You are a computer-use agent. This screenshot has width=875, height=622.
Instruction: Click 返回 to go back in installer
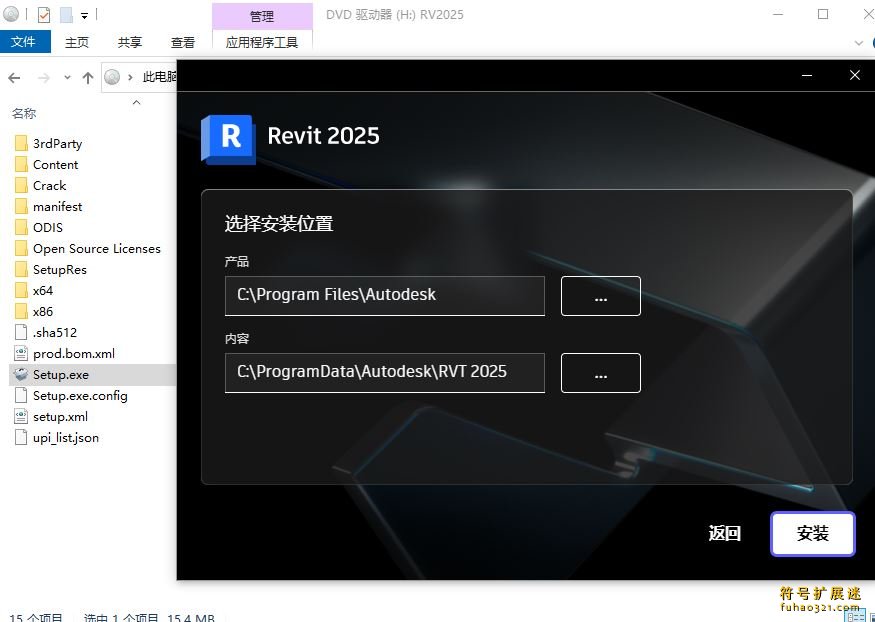pos(724,533)
